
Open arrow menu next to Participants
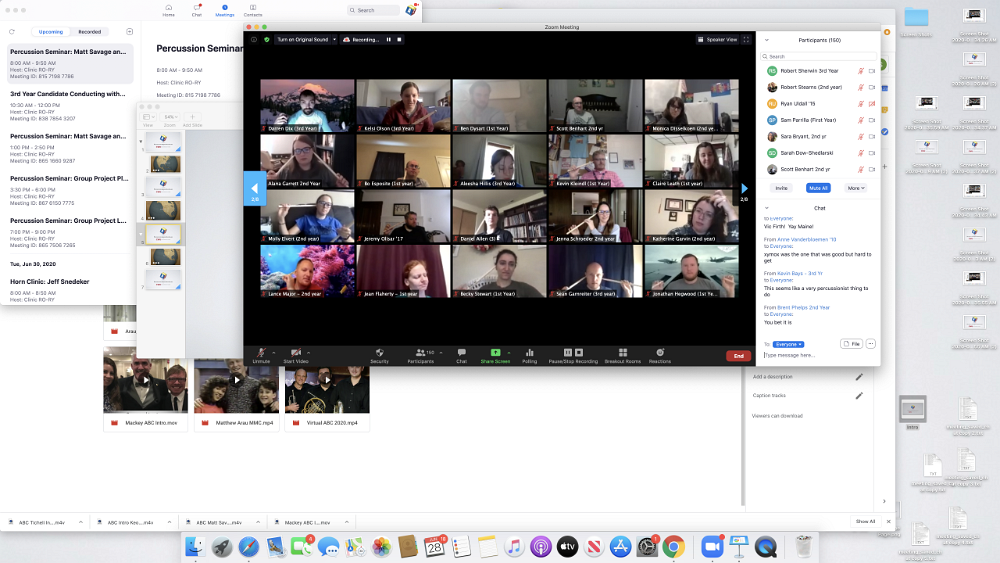441,352
